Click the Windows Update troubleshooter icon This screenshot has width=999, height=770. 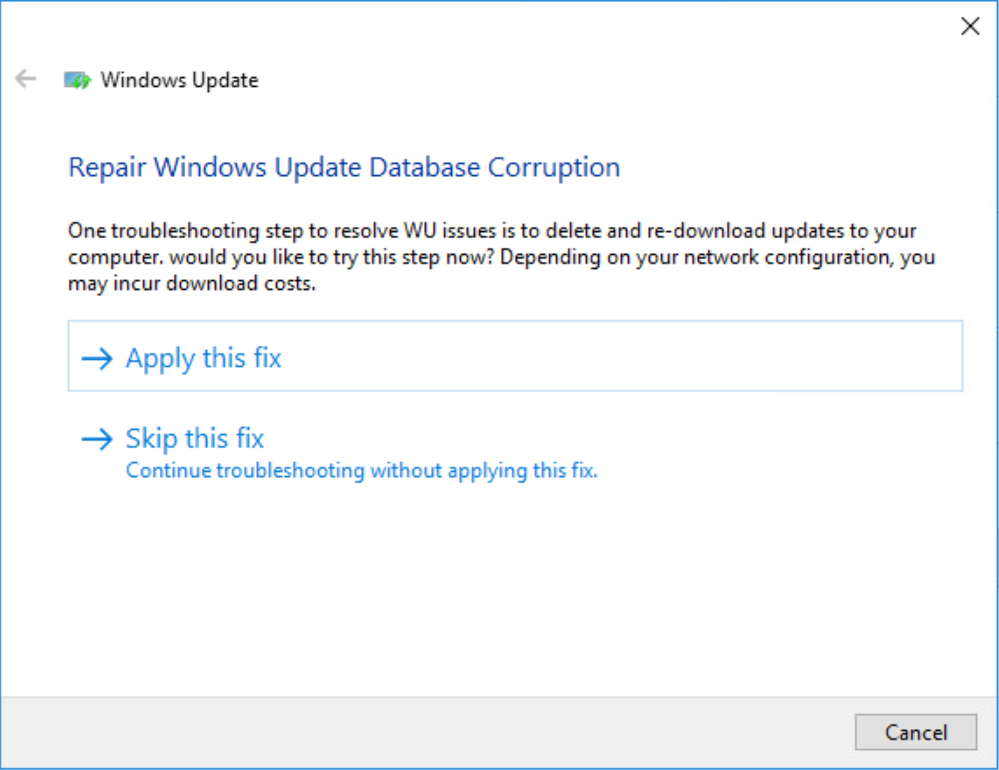tap(77, 80)
